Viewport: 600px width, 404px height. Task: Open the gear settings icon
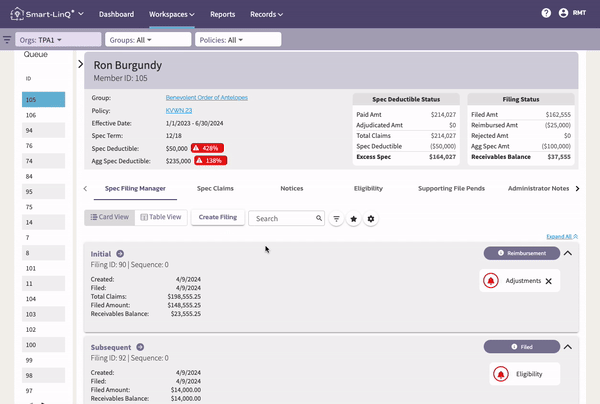371,219
